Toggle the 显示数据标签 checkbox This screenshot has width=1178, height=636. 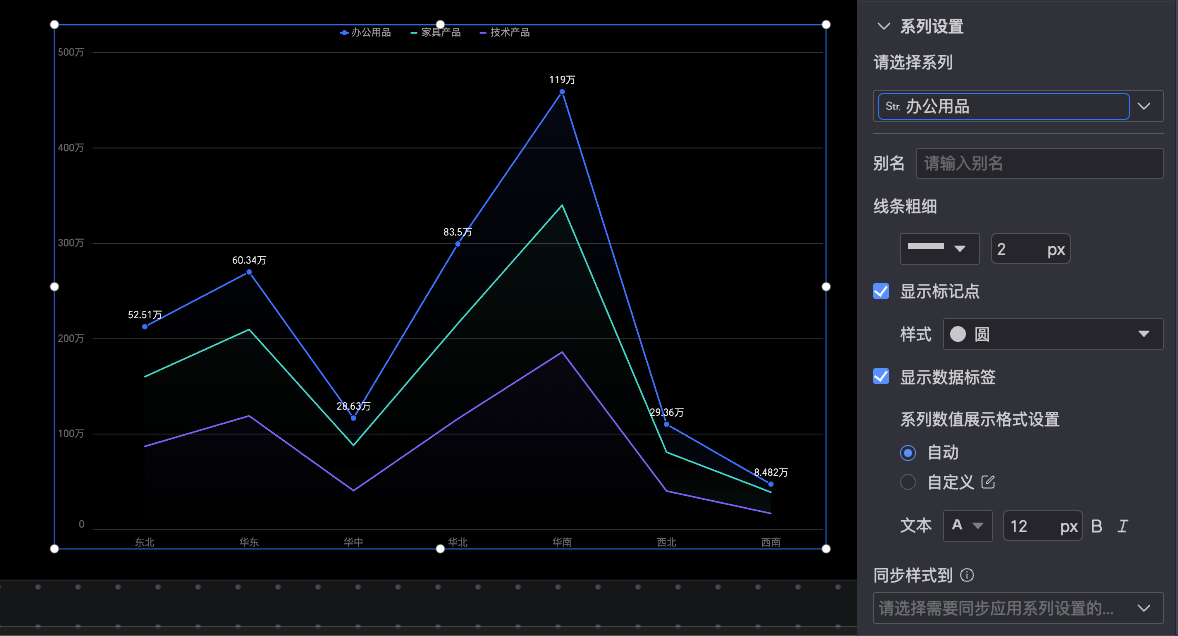pos(881,376)
